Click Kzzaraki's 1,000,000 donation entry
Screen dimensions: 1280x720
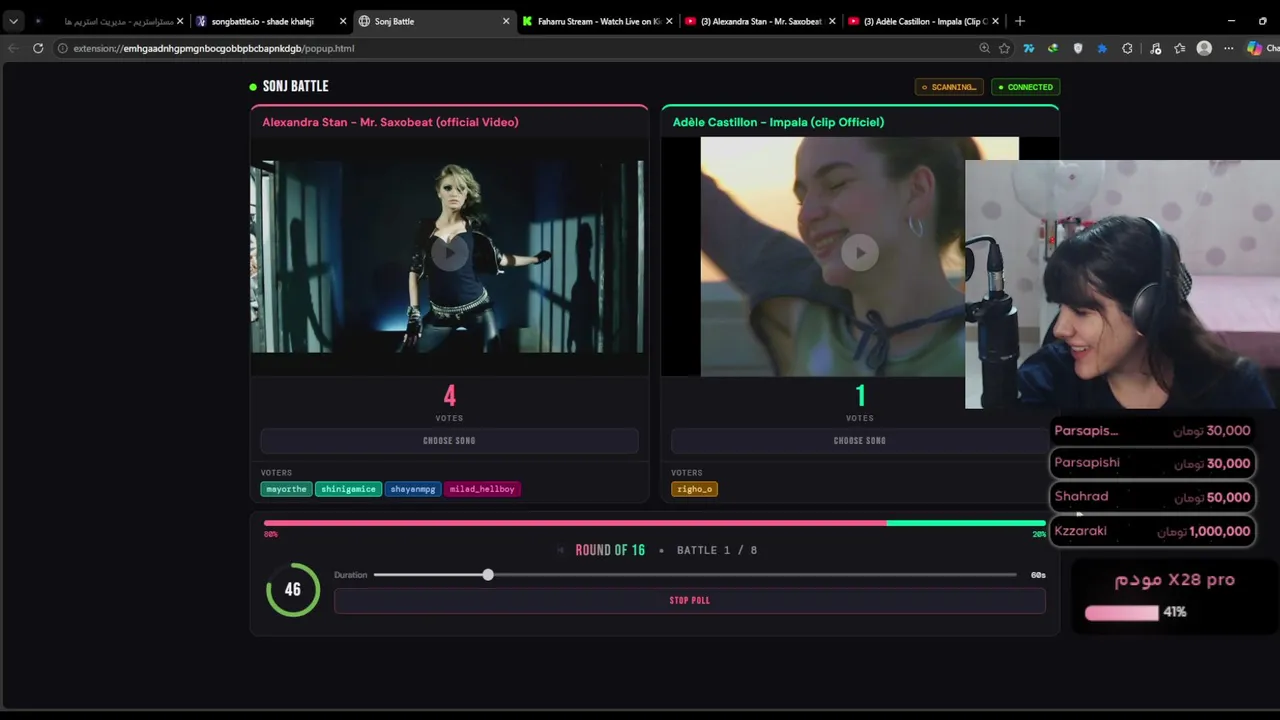click(x=1152, y=531)
